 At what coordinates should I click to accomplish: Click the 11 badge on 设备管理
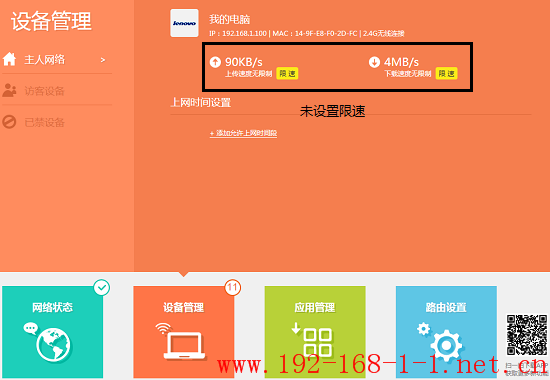(233, 288)
